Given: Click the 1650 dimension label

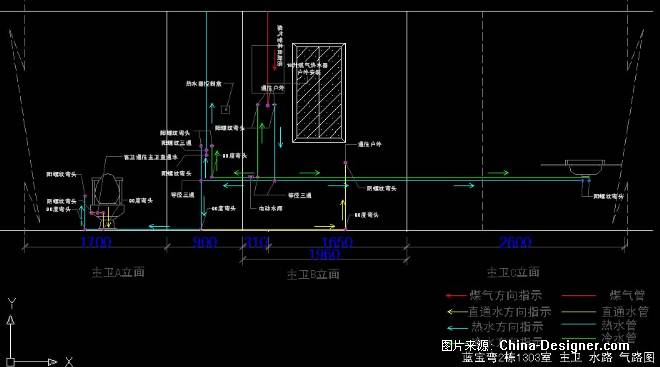Looking at the screenshot, I should point(337,242).
